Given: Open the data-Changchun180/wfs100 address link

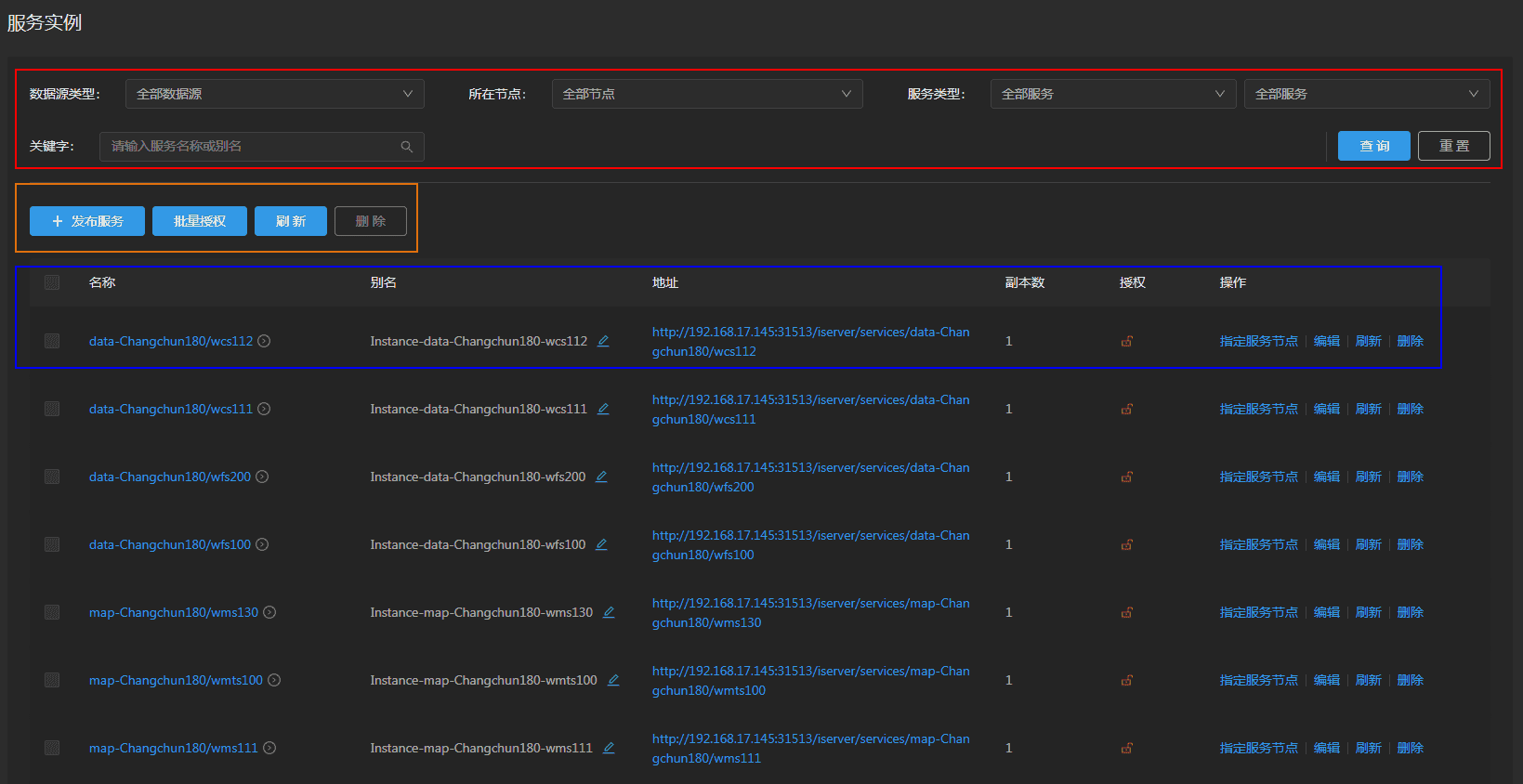Looking at the screenshot, I should [x=809, y=544].
